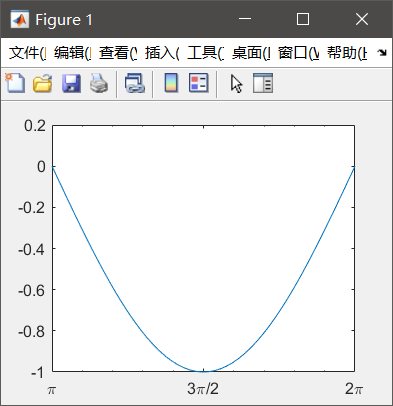Open a file with the folder icon
The height and width of the screenshot is (406, 393).
click(43, 83)
